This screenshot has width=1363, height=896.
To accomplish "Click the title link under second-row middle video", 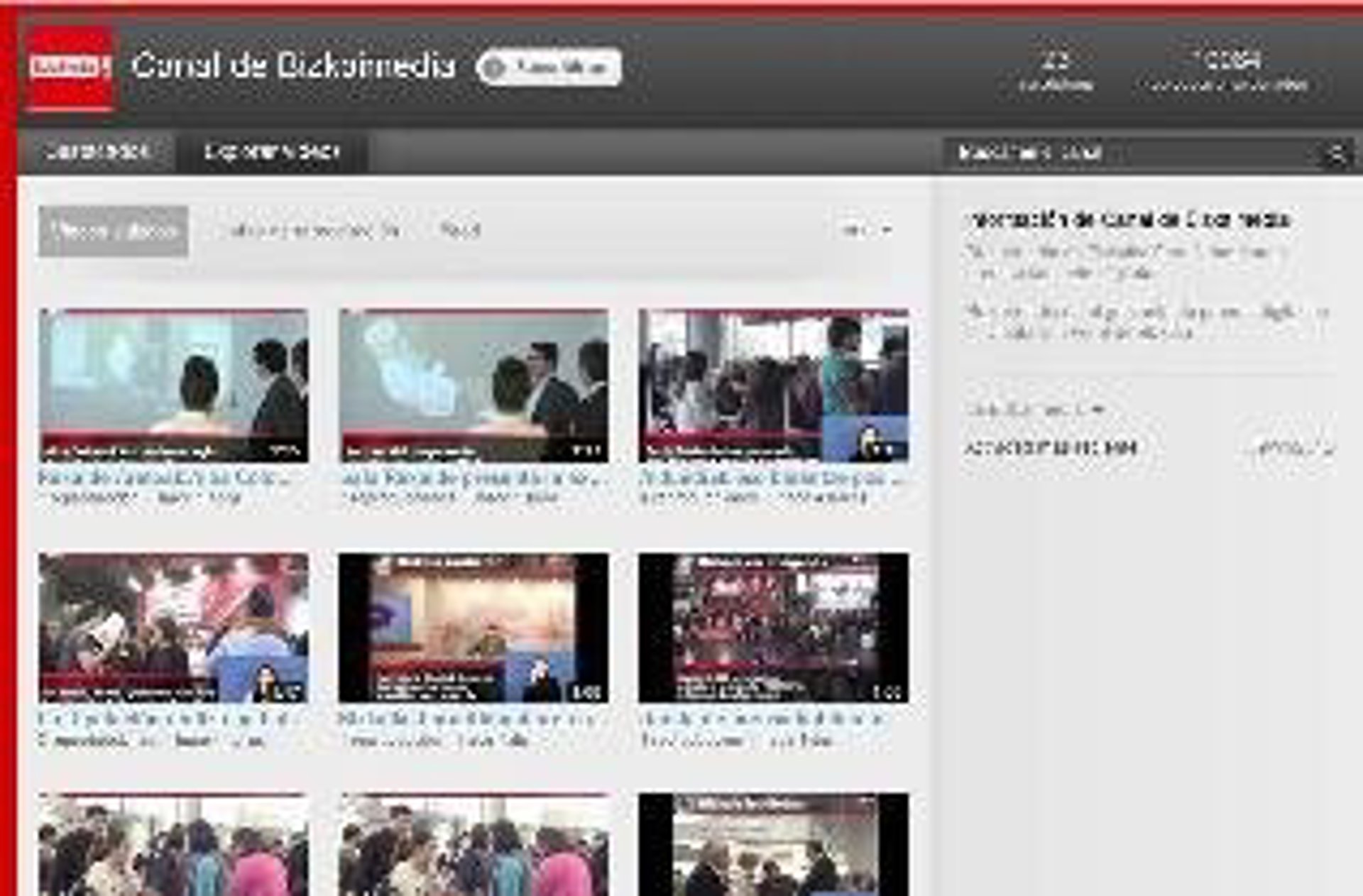I will pos(466,719).
